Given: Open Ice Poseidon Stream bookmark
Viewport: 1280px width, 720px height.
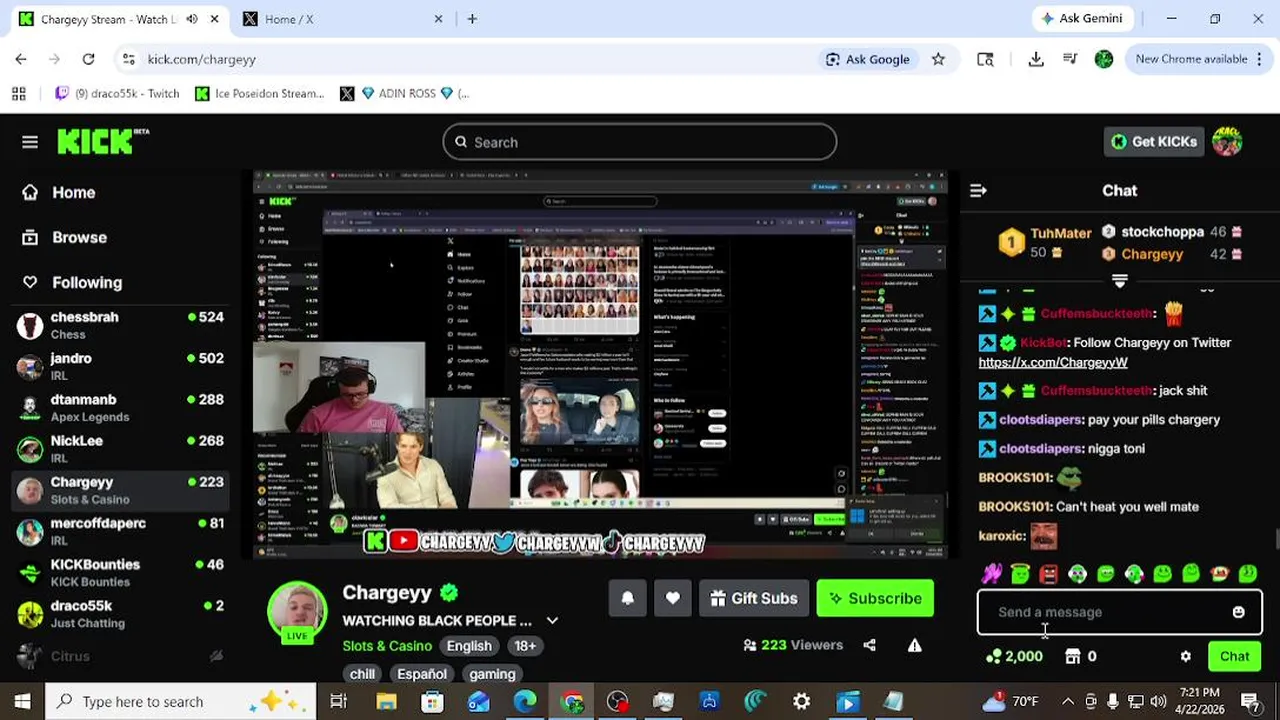Looking at the screenshot, I should [260, 93].
